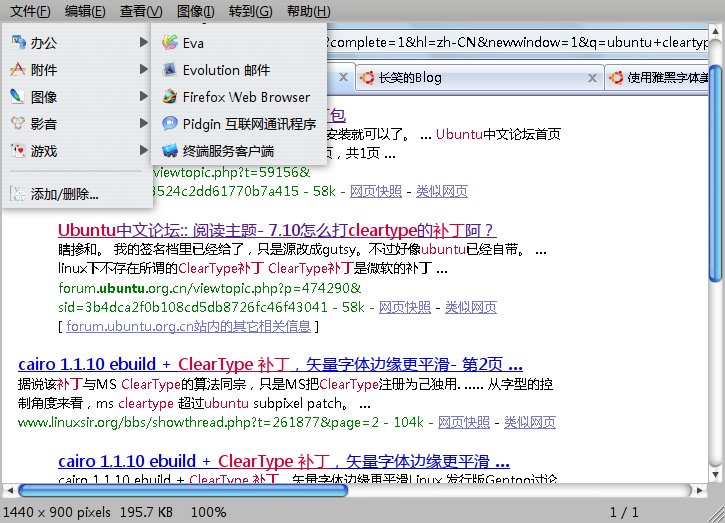
Task: Open Ubuntu中文论坛 阅读主题 7.10 cleartype link
Action: [x=277, y=230]
